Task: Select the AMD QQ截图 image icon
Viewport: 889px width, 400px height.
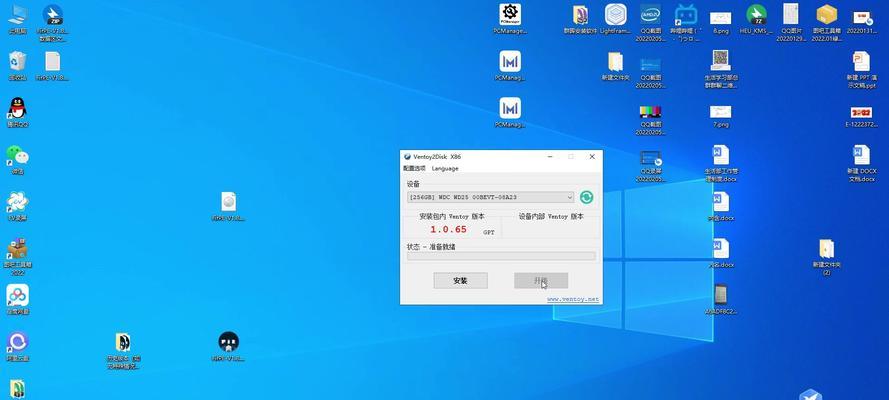Action: 650,24
